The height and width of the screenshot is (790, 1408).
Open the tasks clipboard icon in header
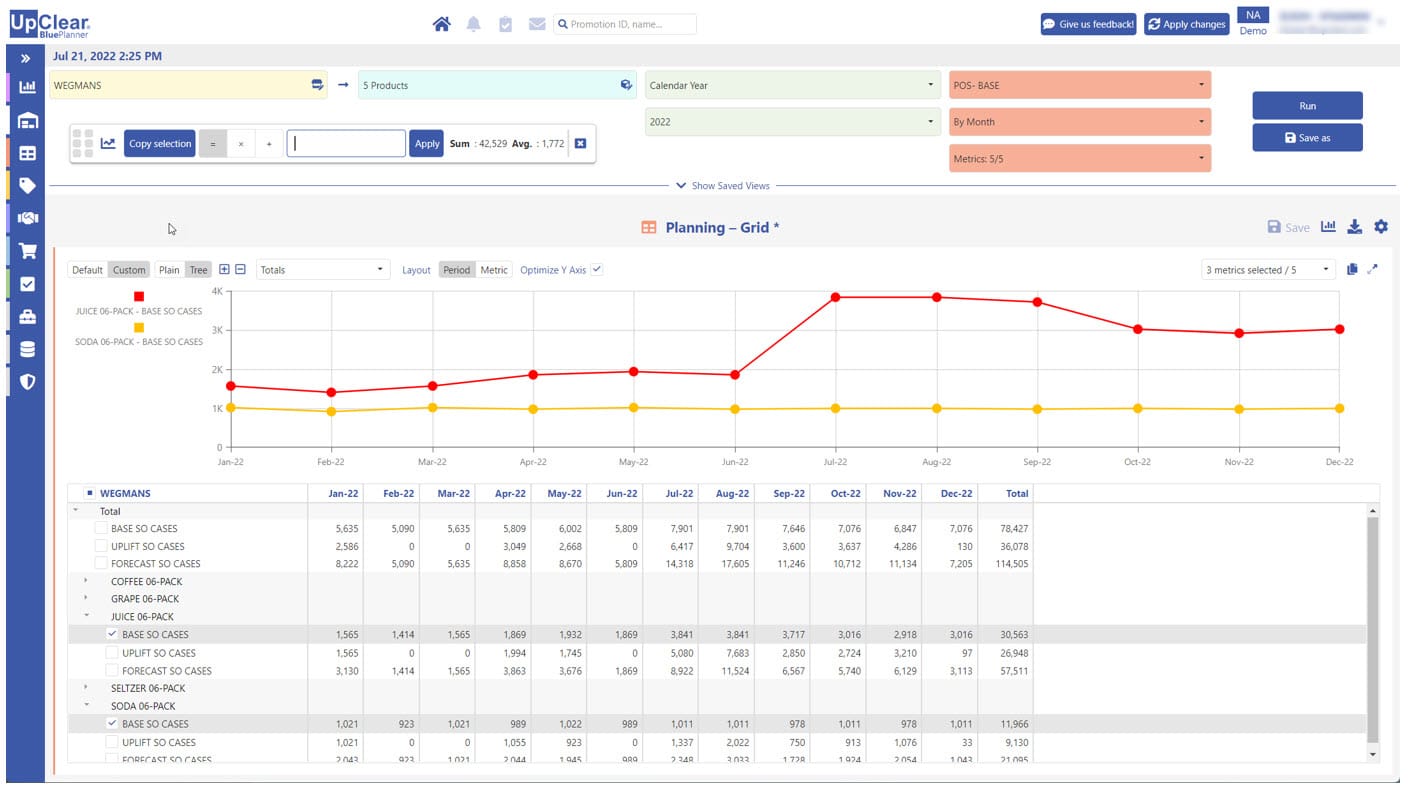pyautogui.click(x=505, y=24)
